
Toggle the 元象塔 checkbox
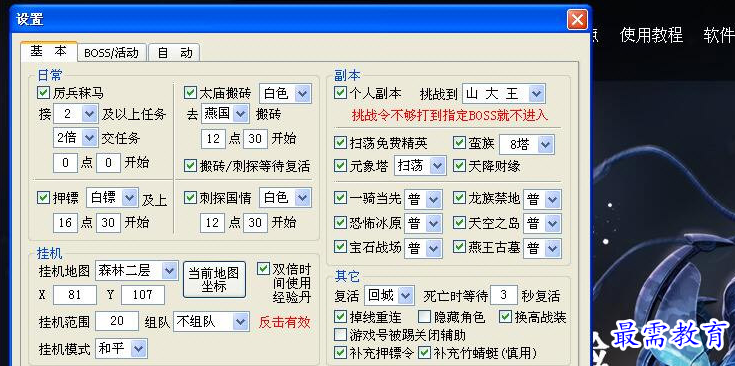click(x=340, y=165)
